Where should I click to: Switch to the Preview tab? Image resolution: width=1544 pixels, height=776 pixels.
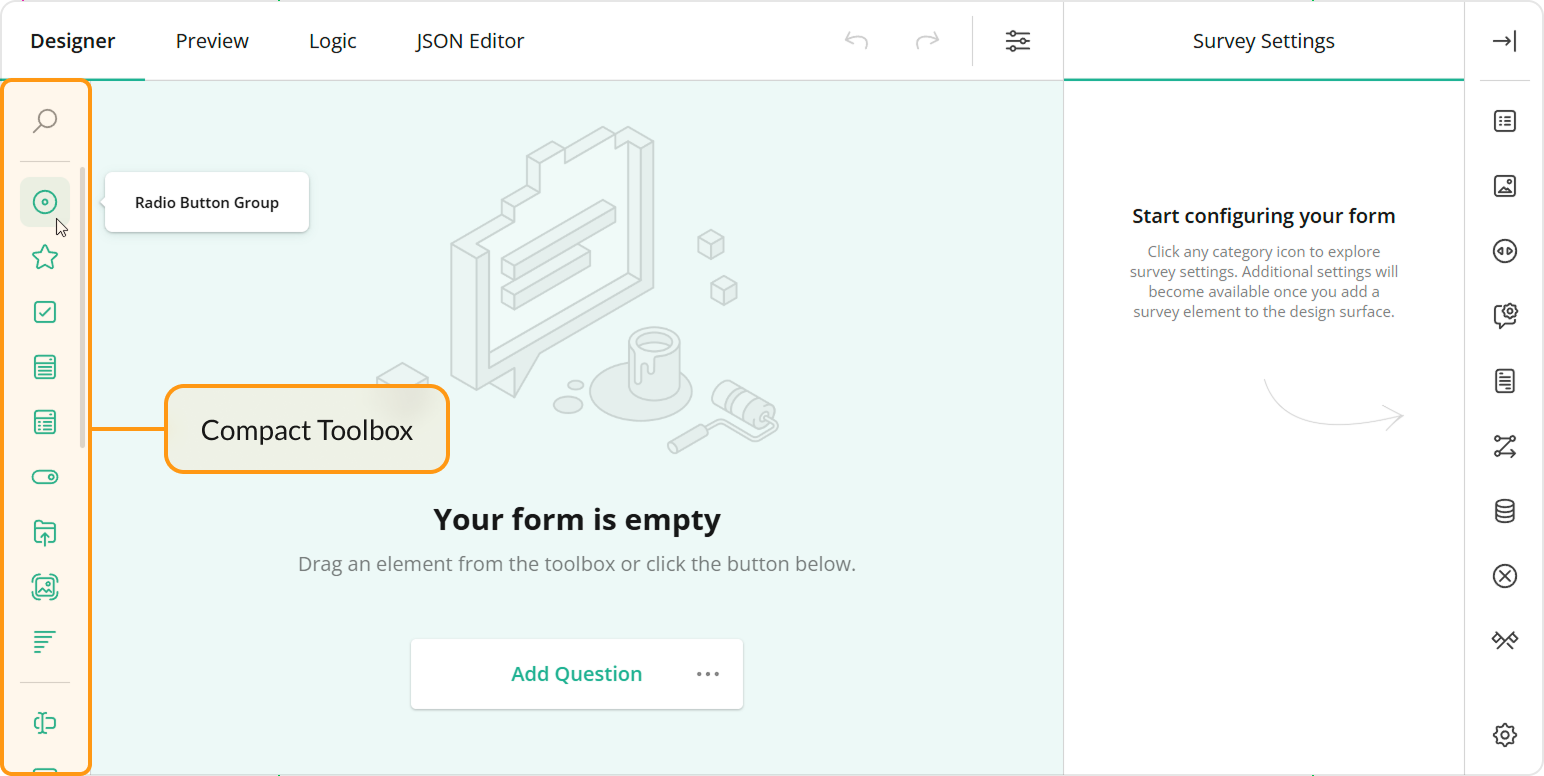(x=211, y=41)
